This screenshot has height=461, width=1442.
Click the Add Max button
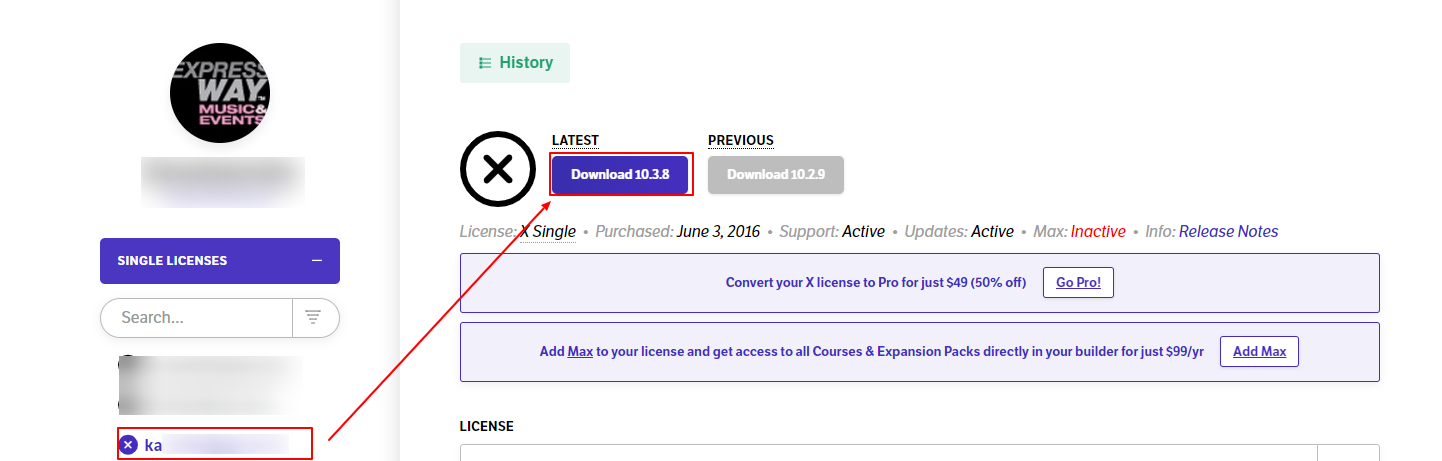pos(1259,352)
